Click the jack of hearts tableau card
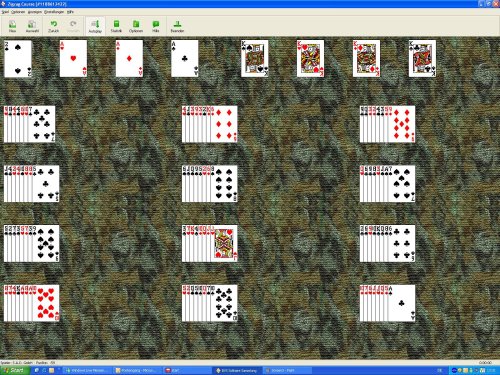 coord(224,243)
